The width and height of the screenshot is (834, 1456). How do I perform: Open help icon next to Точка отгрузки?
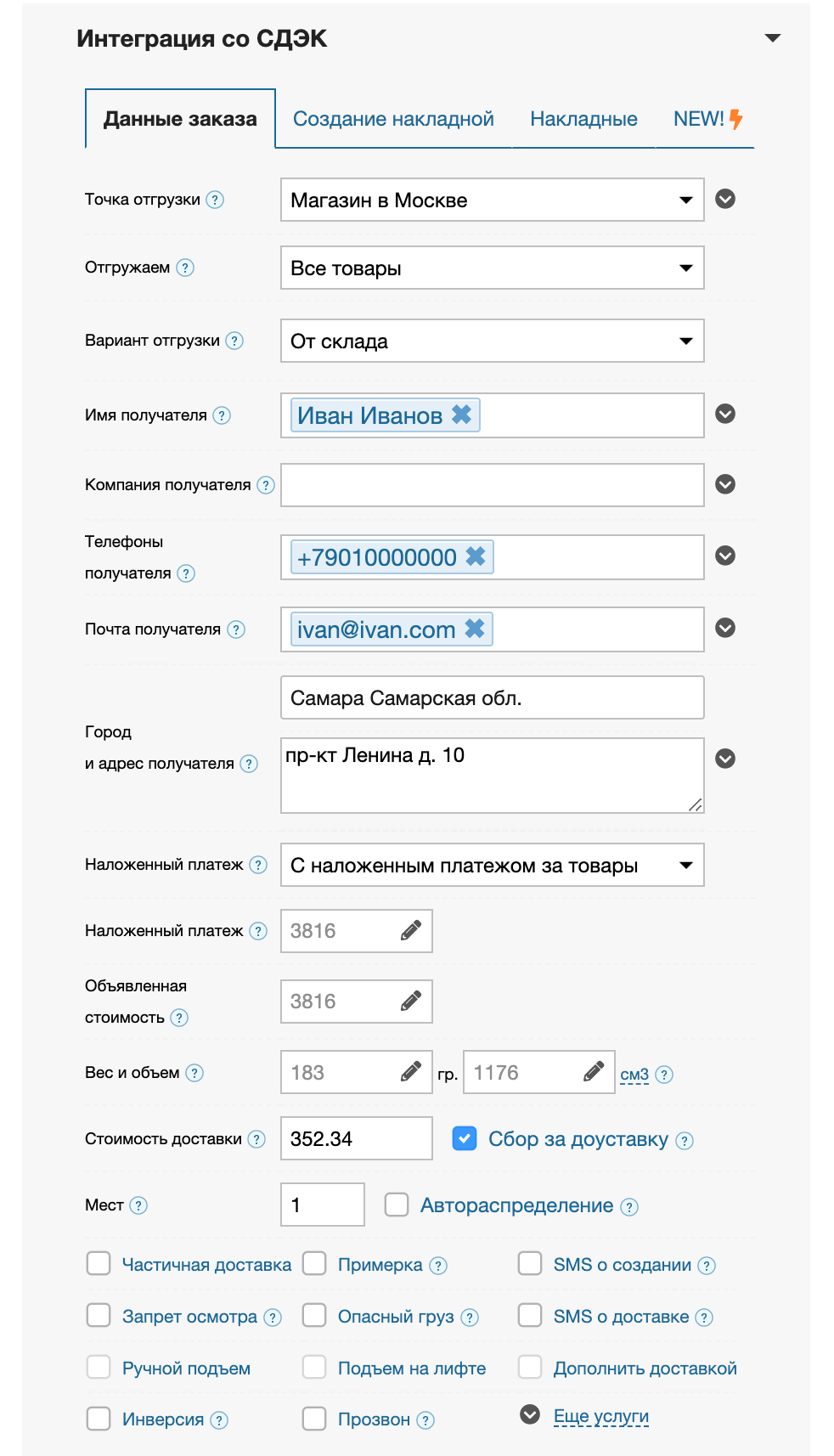[216, 200]
